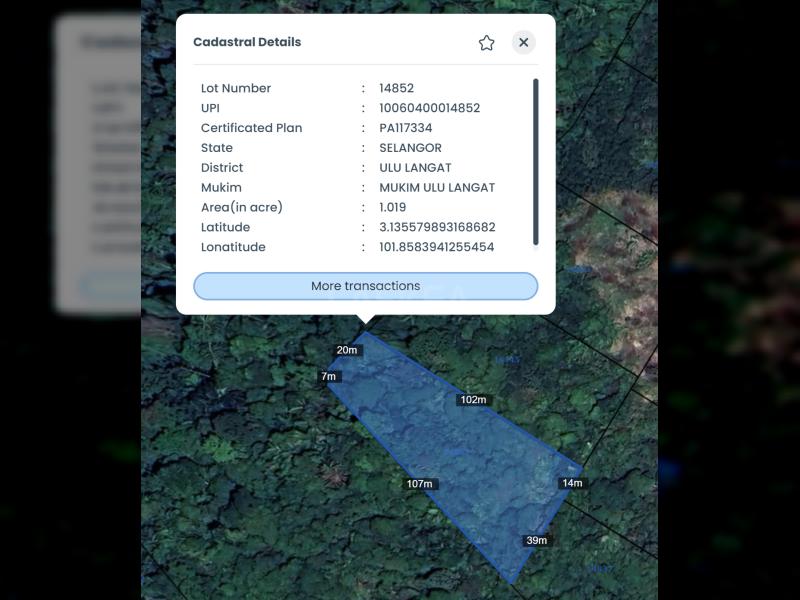Click the Latitude value 3.135579893168682
This screenshot has height=600, width=800.
[x=437, y=227]
